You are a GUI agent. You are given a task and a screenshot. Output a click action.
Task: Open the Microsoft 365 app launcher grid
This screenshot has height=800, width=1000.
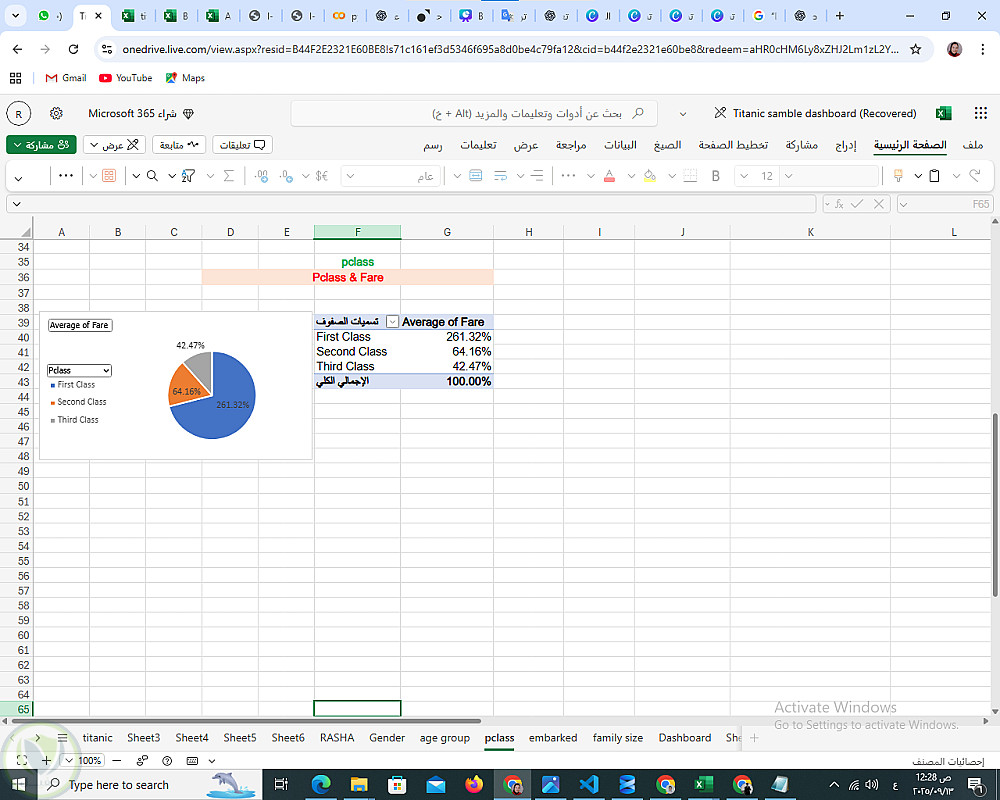(981, 114)
